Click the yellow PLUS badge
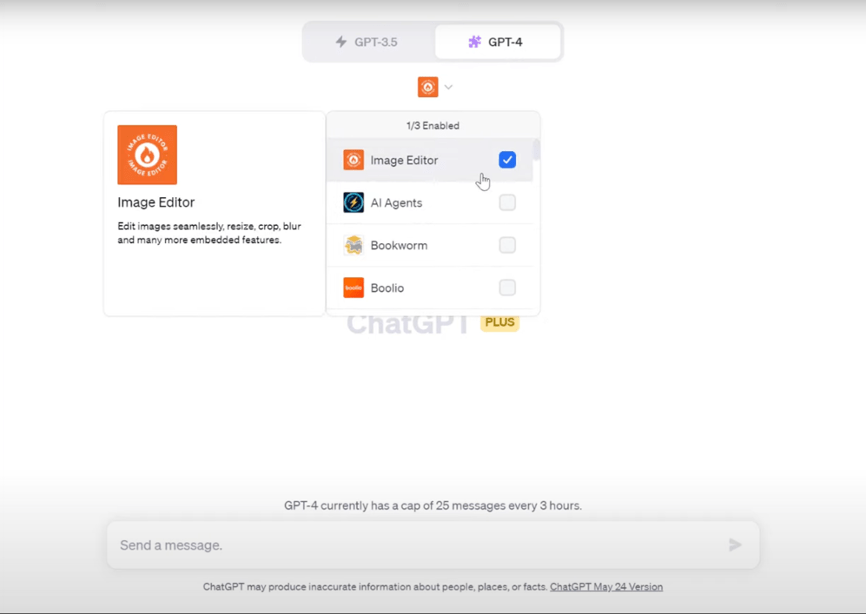This screenshot has height=614, width=866. click(500, 322)
